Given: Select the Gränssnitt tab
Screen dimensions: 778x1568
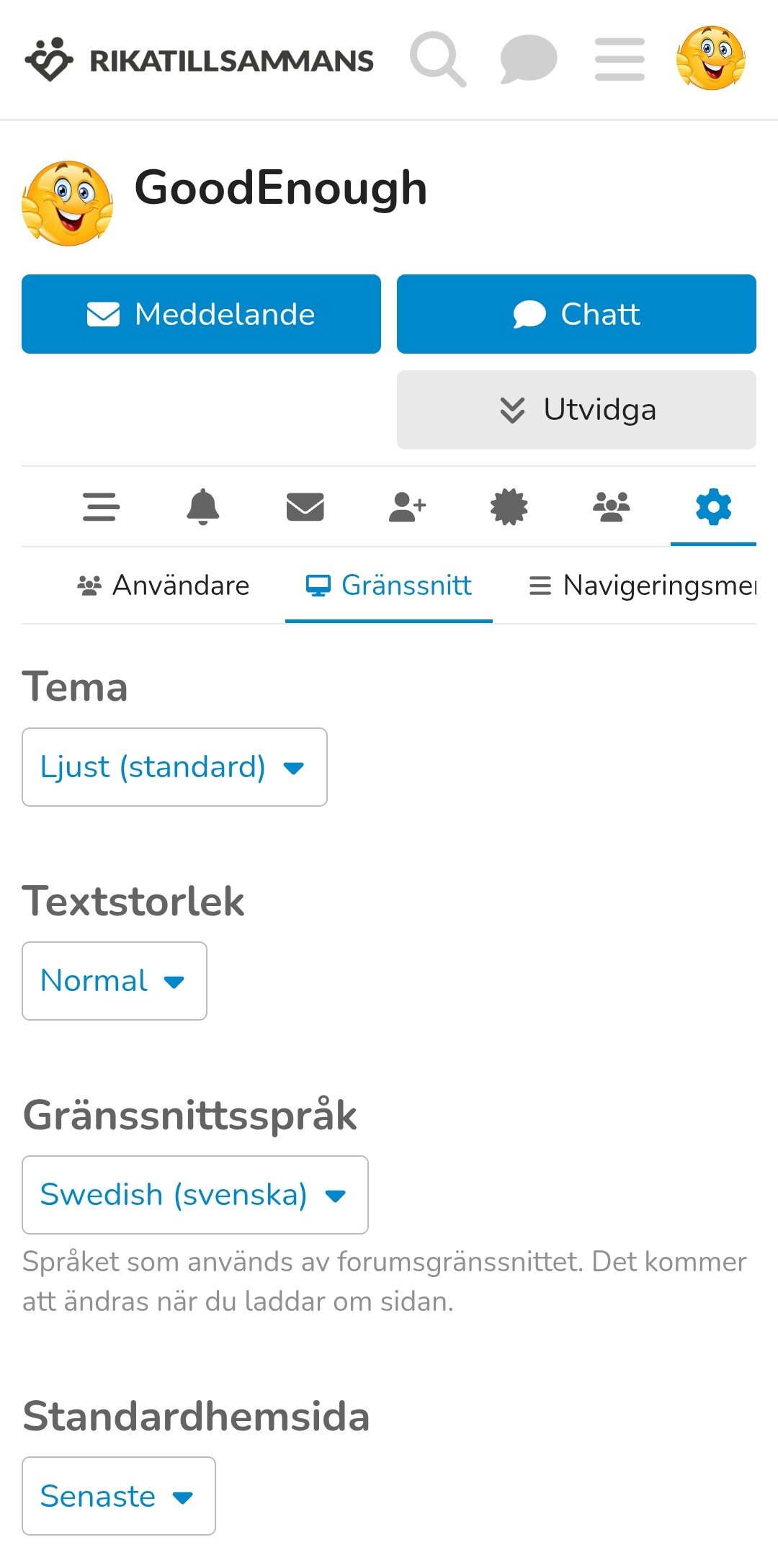Looking at the screenshot, I should [x=389, y=586].
